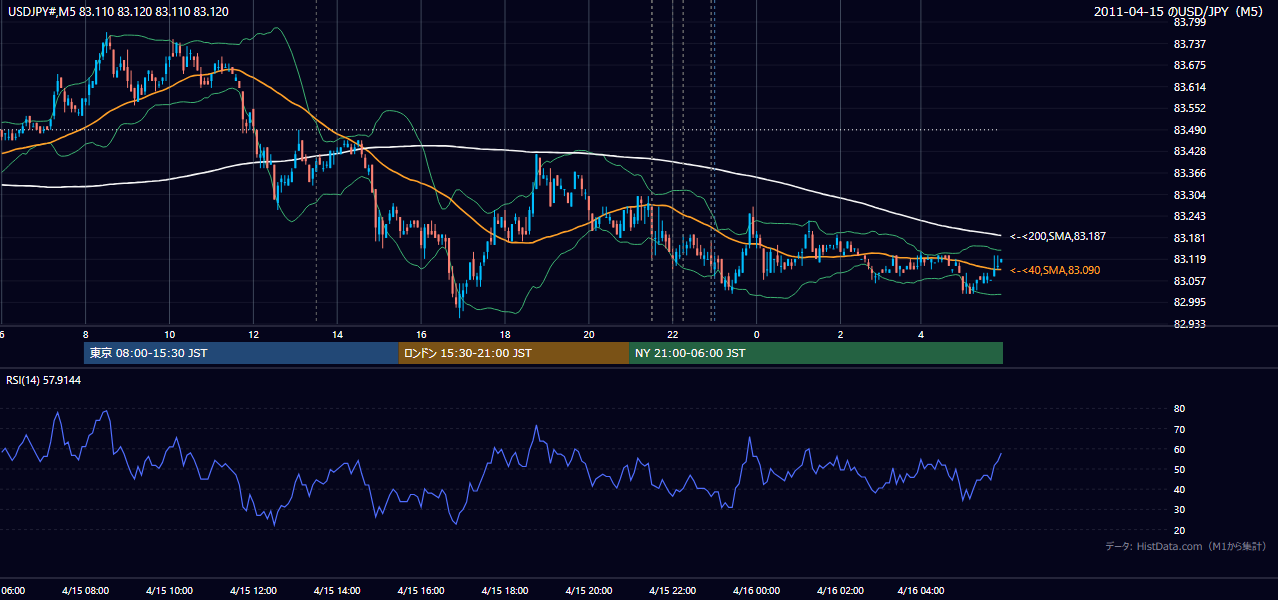
Task: Click hour tick 10 under price chart
Action: 169,335
